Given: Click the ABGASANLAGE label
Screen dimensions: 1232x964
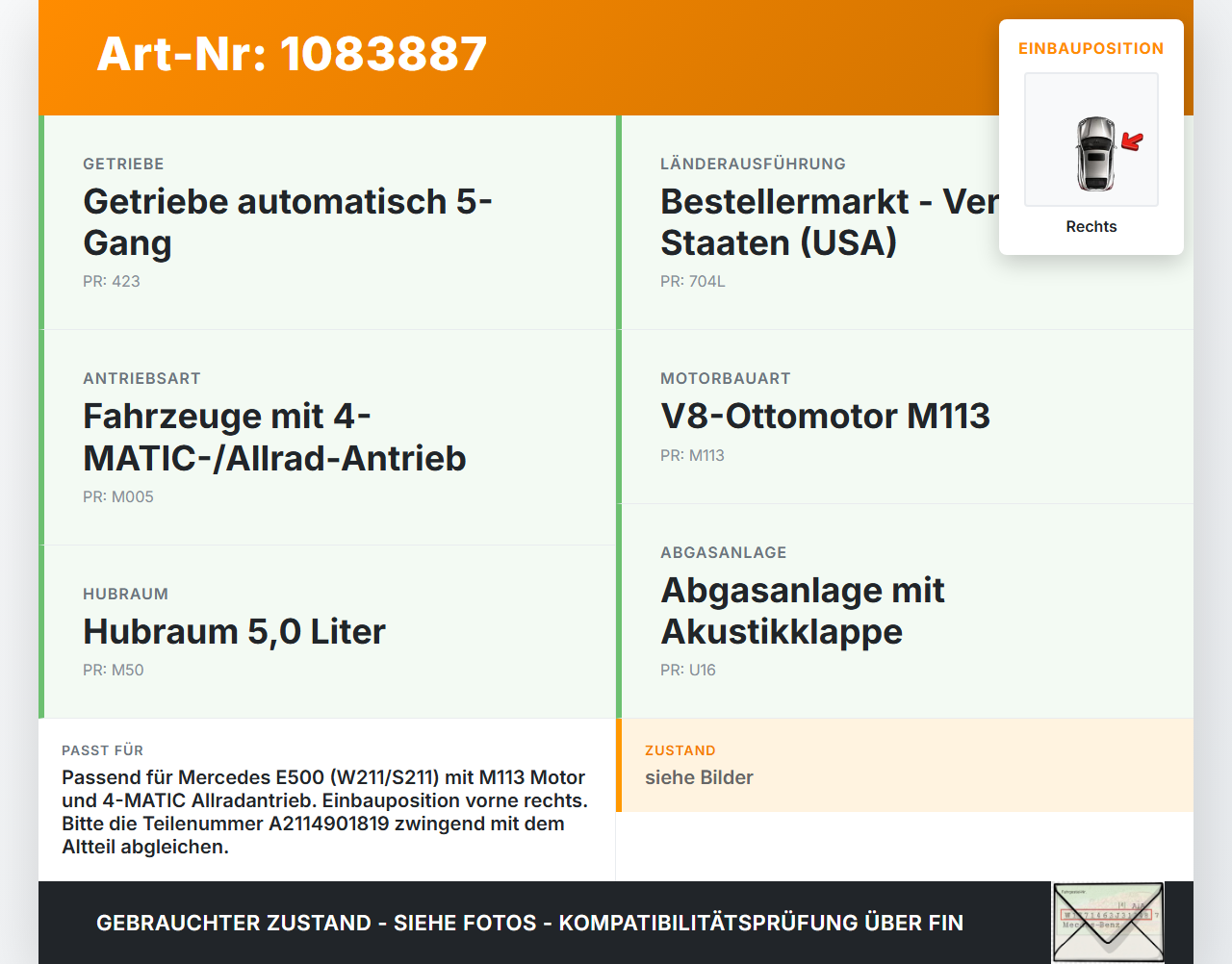Looking at the screenshot, I should 724,552.
